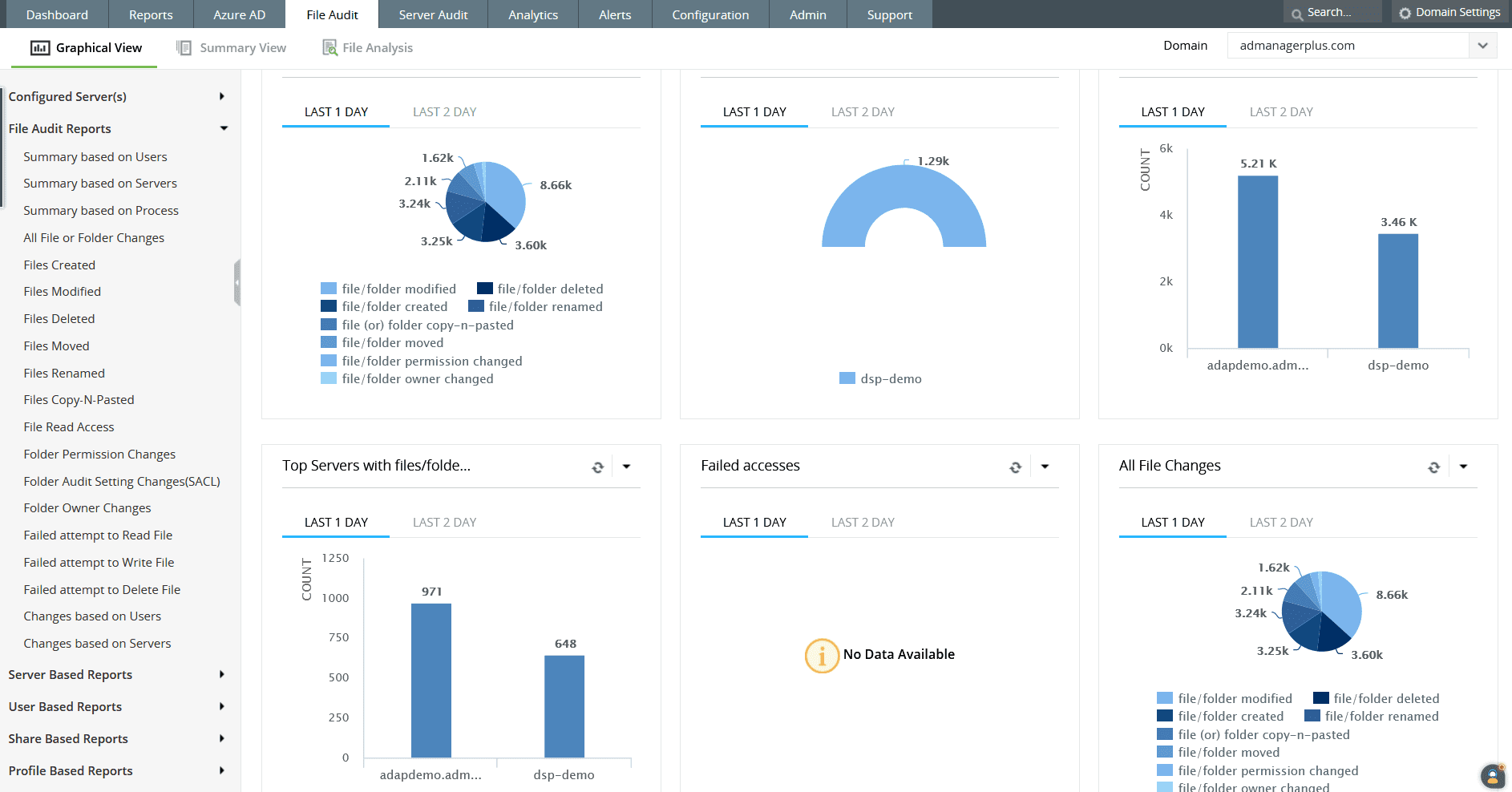Open the Files Created report
1512x792 pixels.
59,265
